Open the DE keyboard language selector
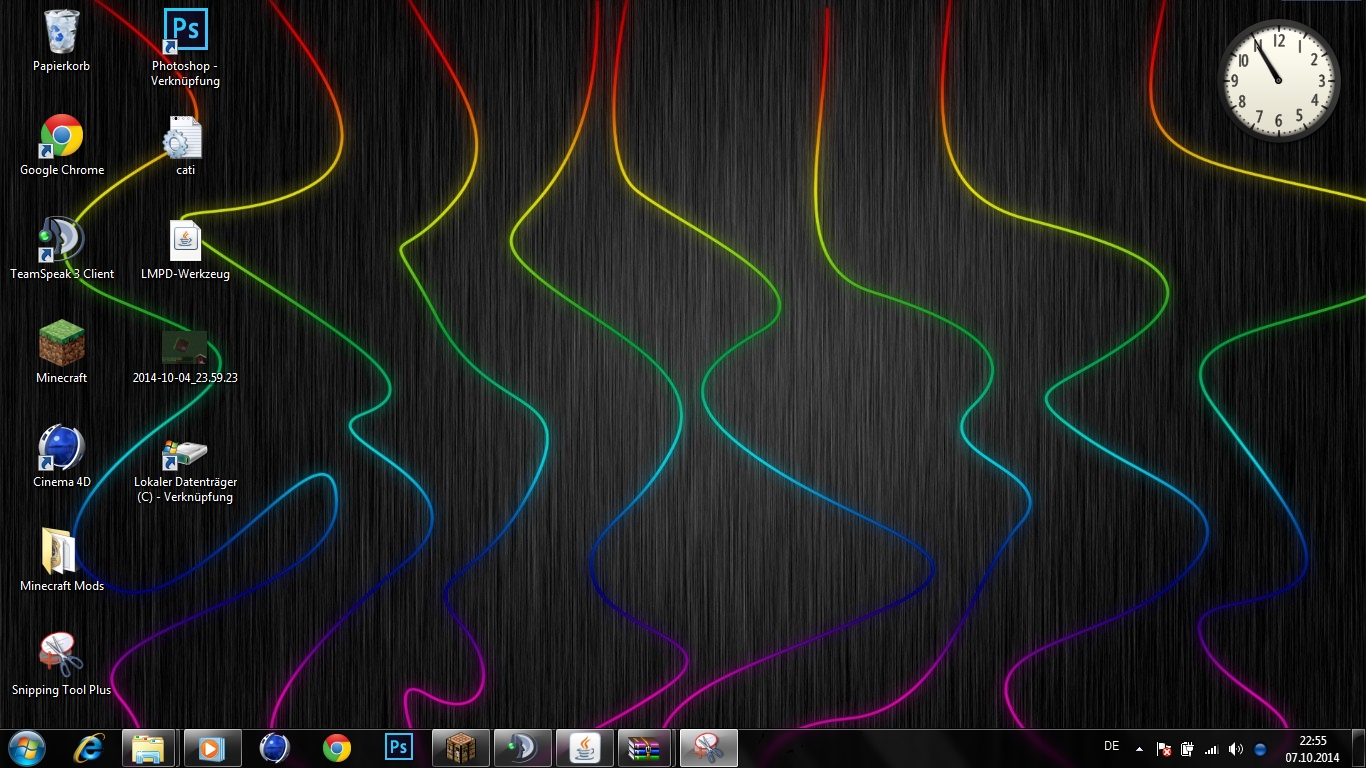 pos(1111,746)
